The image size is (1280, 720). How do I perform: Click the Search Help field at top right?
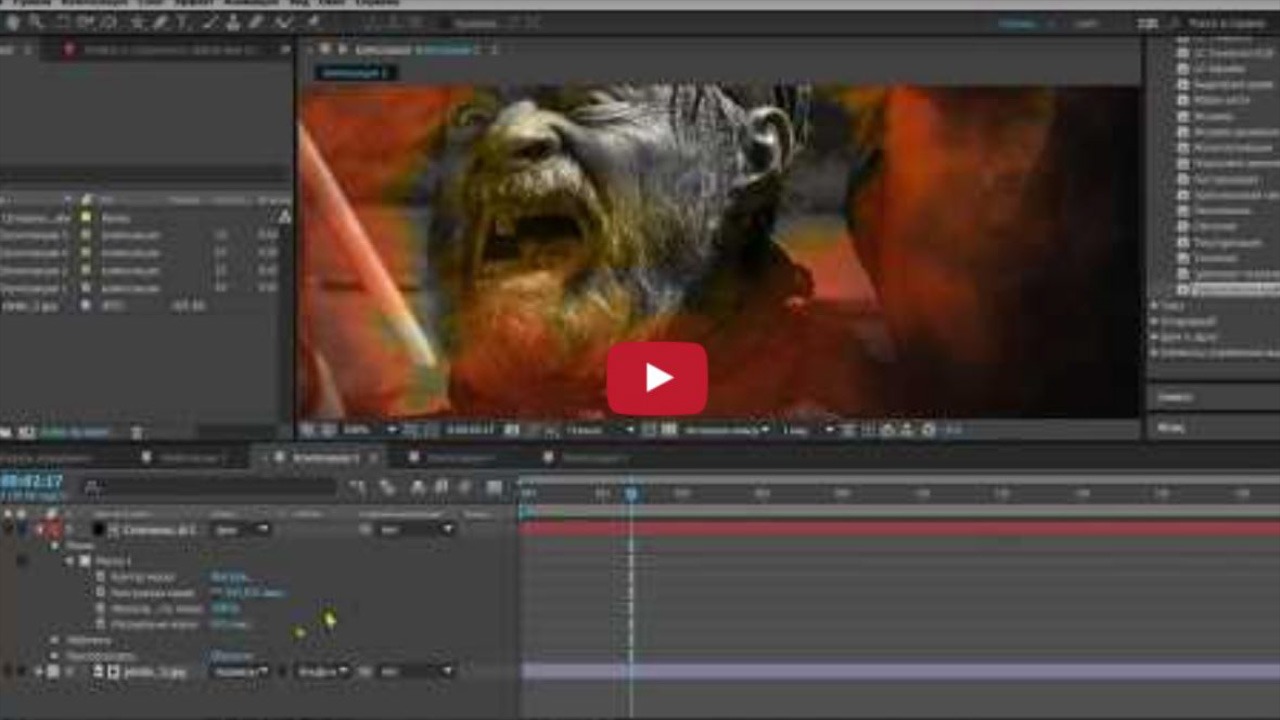[1228, 22]
